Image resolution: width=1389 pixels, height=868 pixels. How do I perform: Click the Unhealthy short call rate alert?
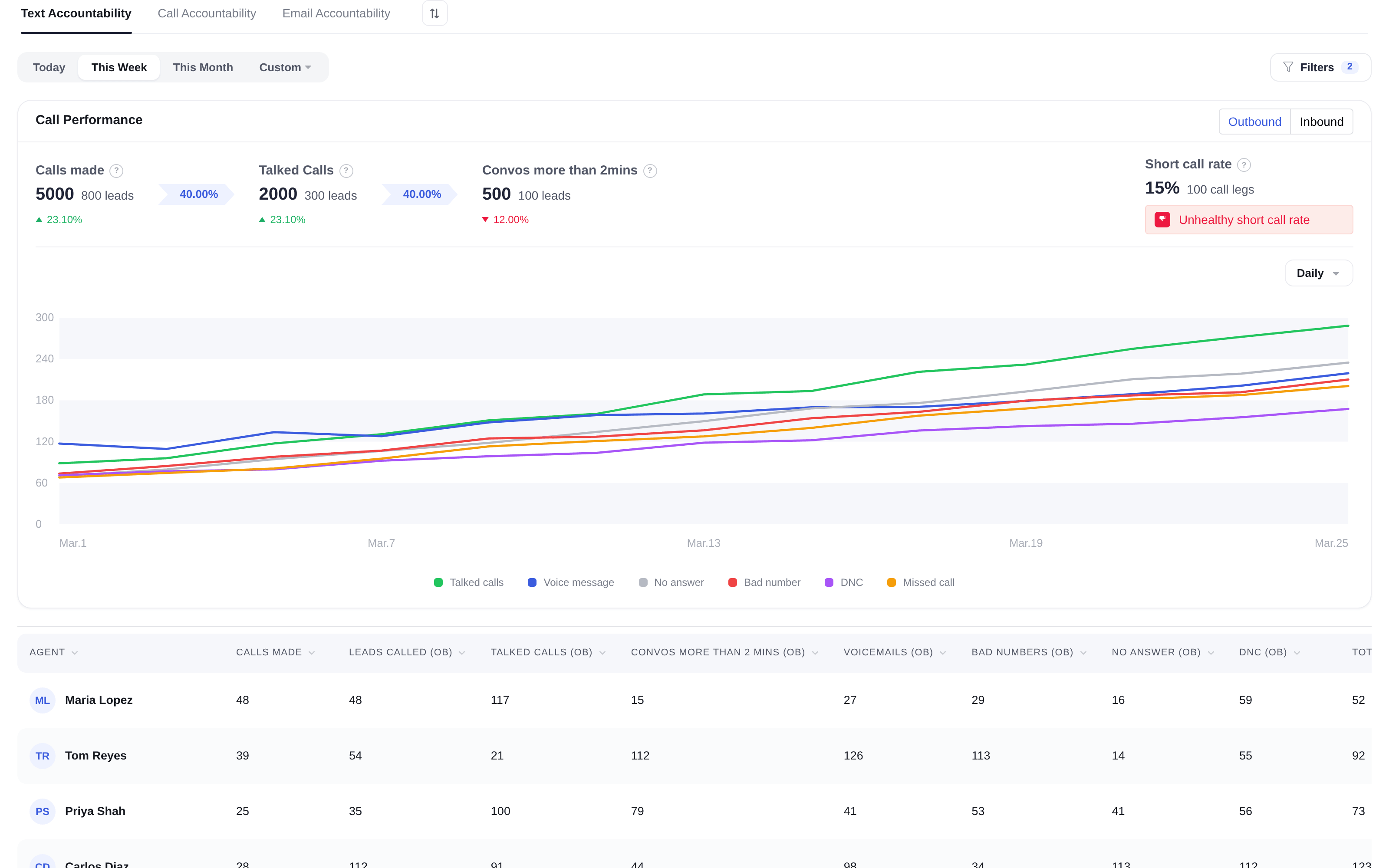pyautogui.click(x=1248, y=220)
